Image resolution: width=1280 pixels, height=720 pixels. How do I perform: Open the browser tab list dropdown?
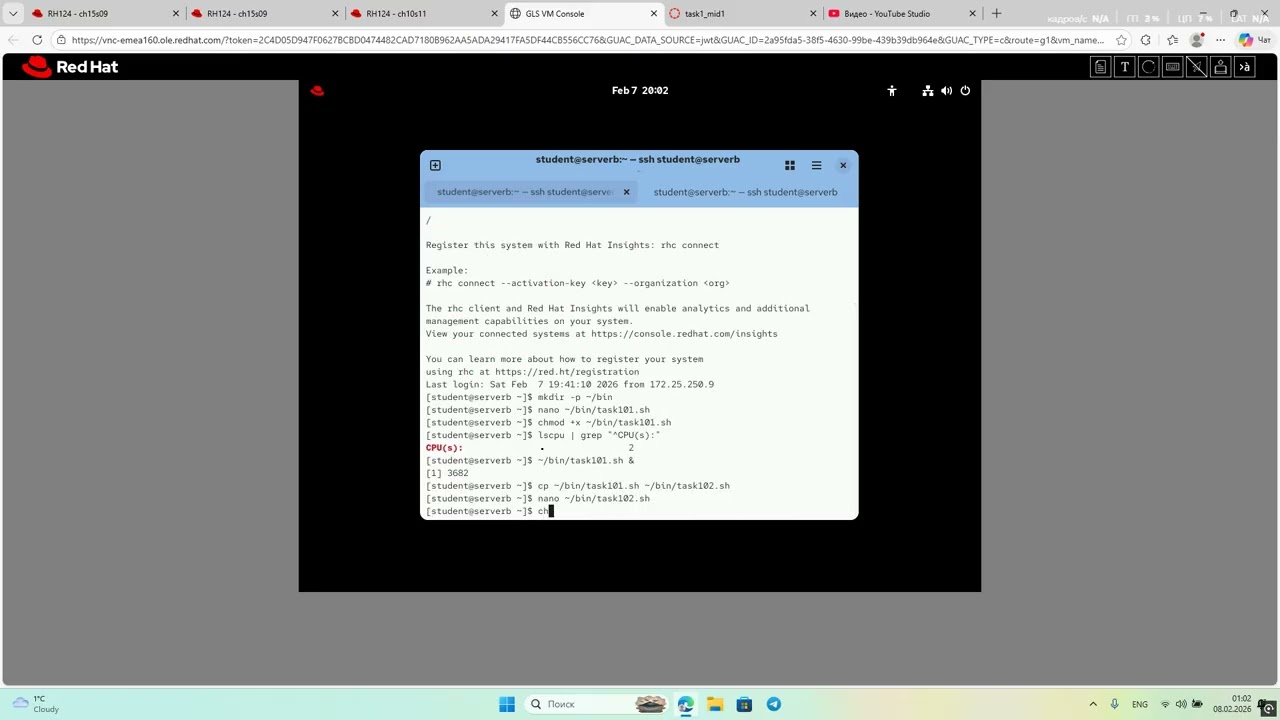[x=12, y=14]
